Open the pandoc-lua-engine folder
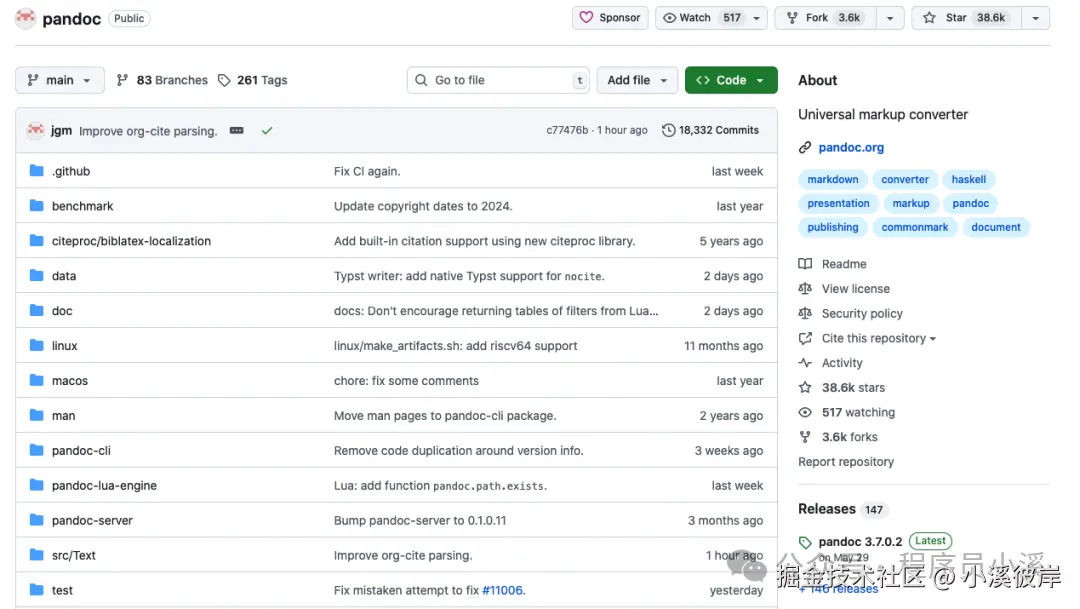The image size is (1080, 609). (104, 486)
